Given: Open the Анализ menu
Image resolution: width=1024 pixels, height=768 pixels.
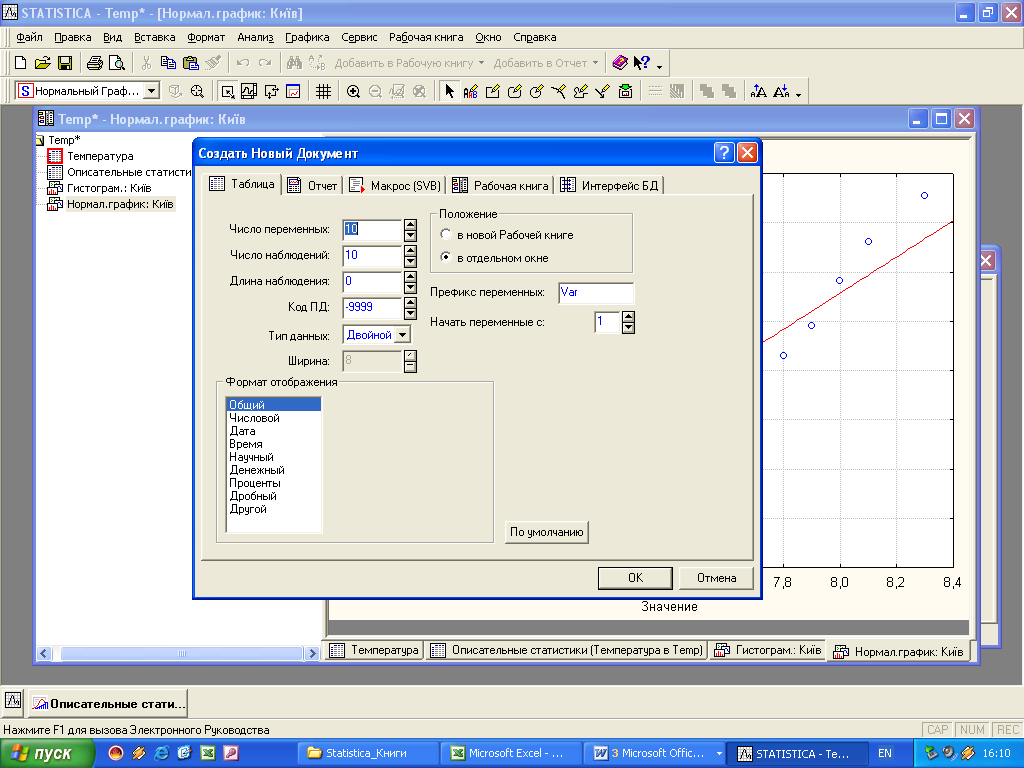Looking at the screenshot, I should pos(255,37).
